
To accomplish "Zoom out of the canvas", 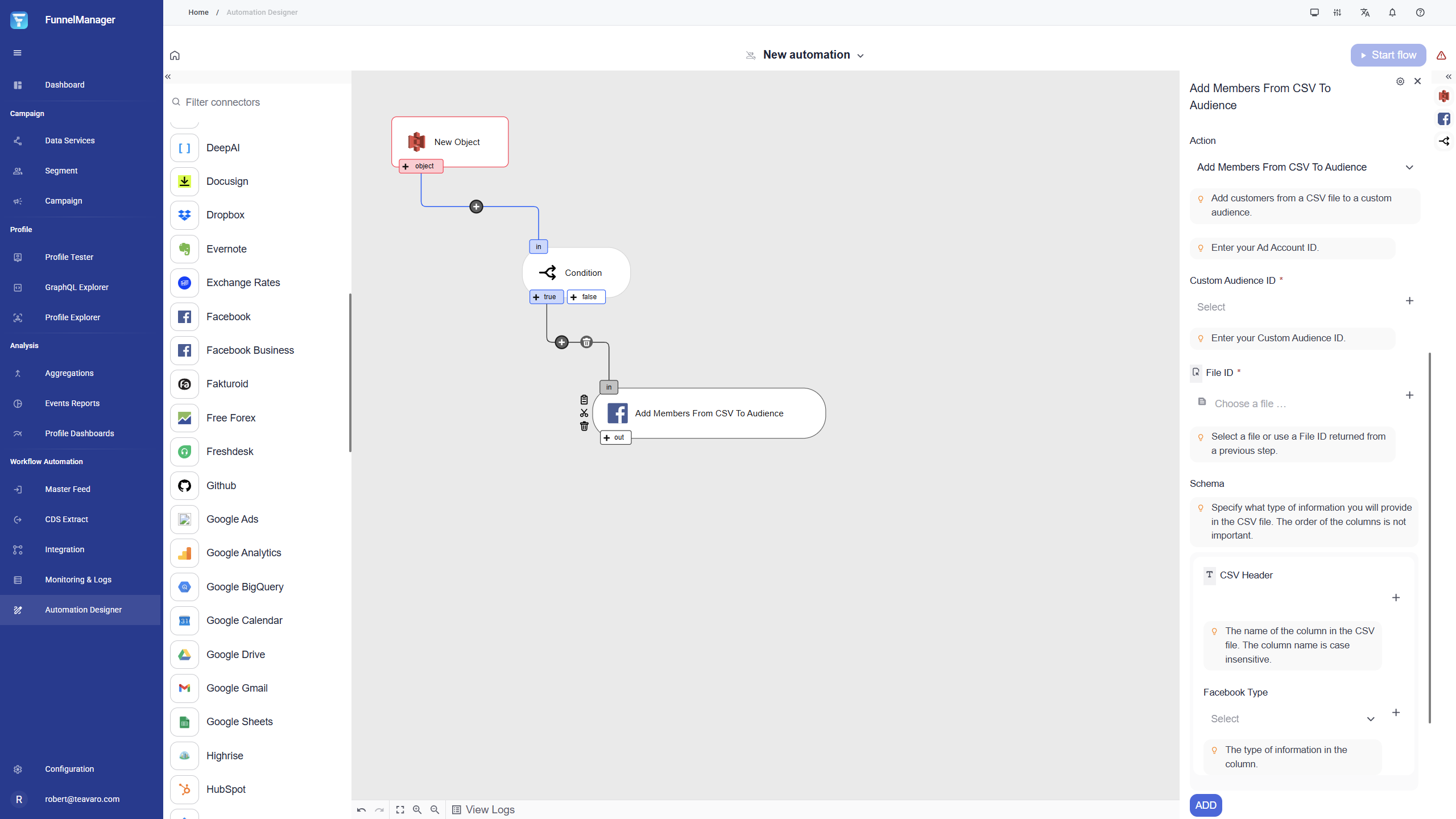I will pos(435,809).
